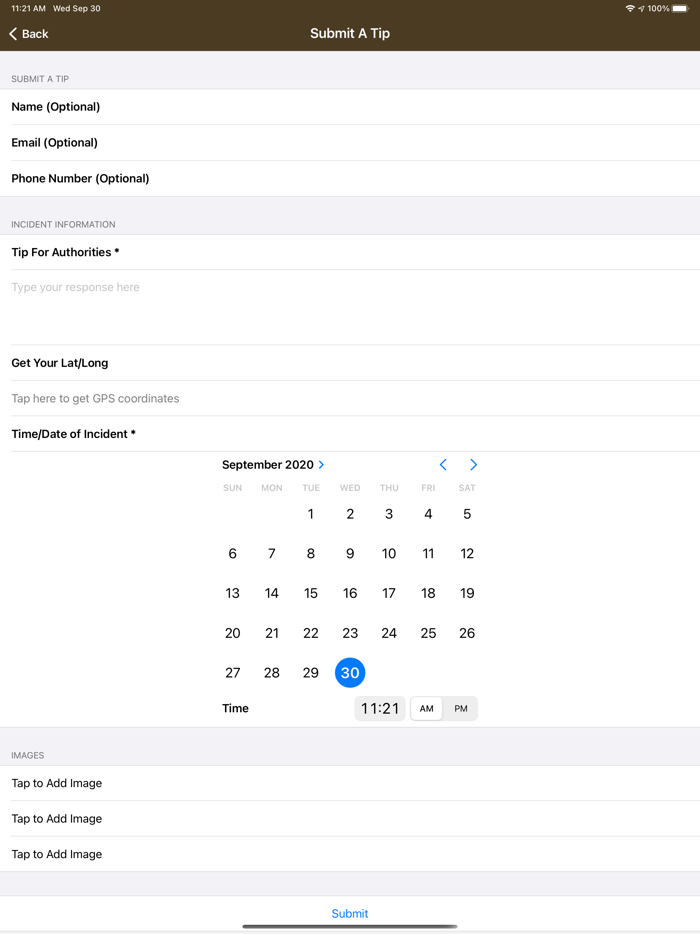Select September 16 on calendar

coord(350,593)
